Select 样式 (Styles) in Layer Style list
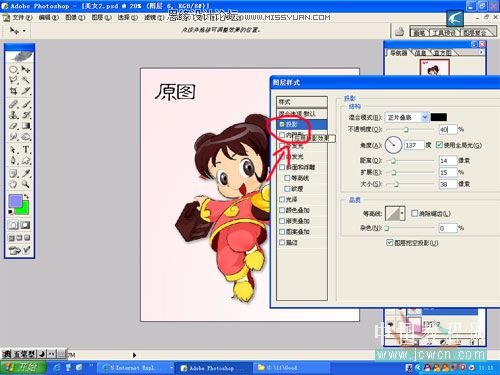500x375 pixels. [302, 102]
